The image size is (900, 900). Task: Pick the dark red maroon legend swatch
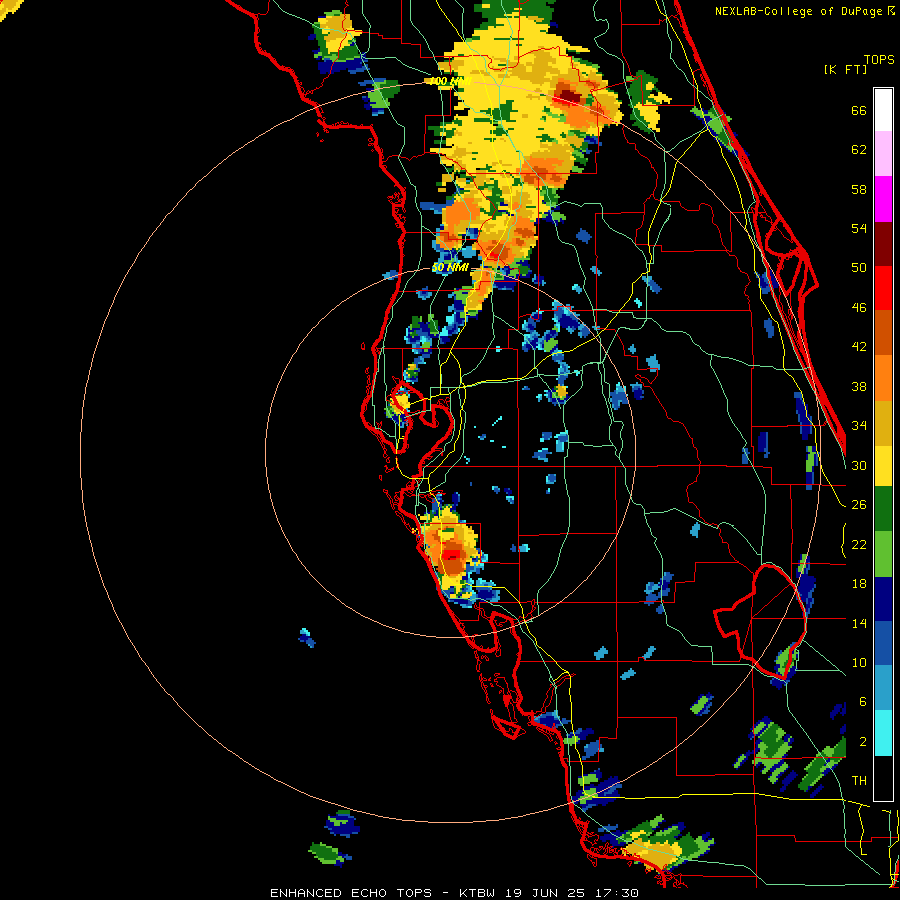point(883,244)
